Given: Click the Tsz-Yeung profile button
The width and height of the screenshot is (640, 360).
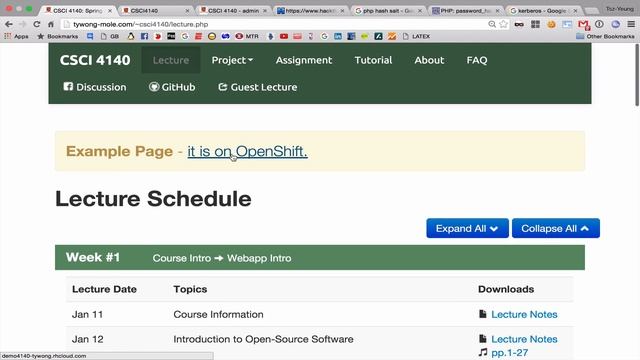Looking at the screenshot, I should [620, 9].
